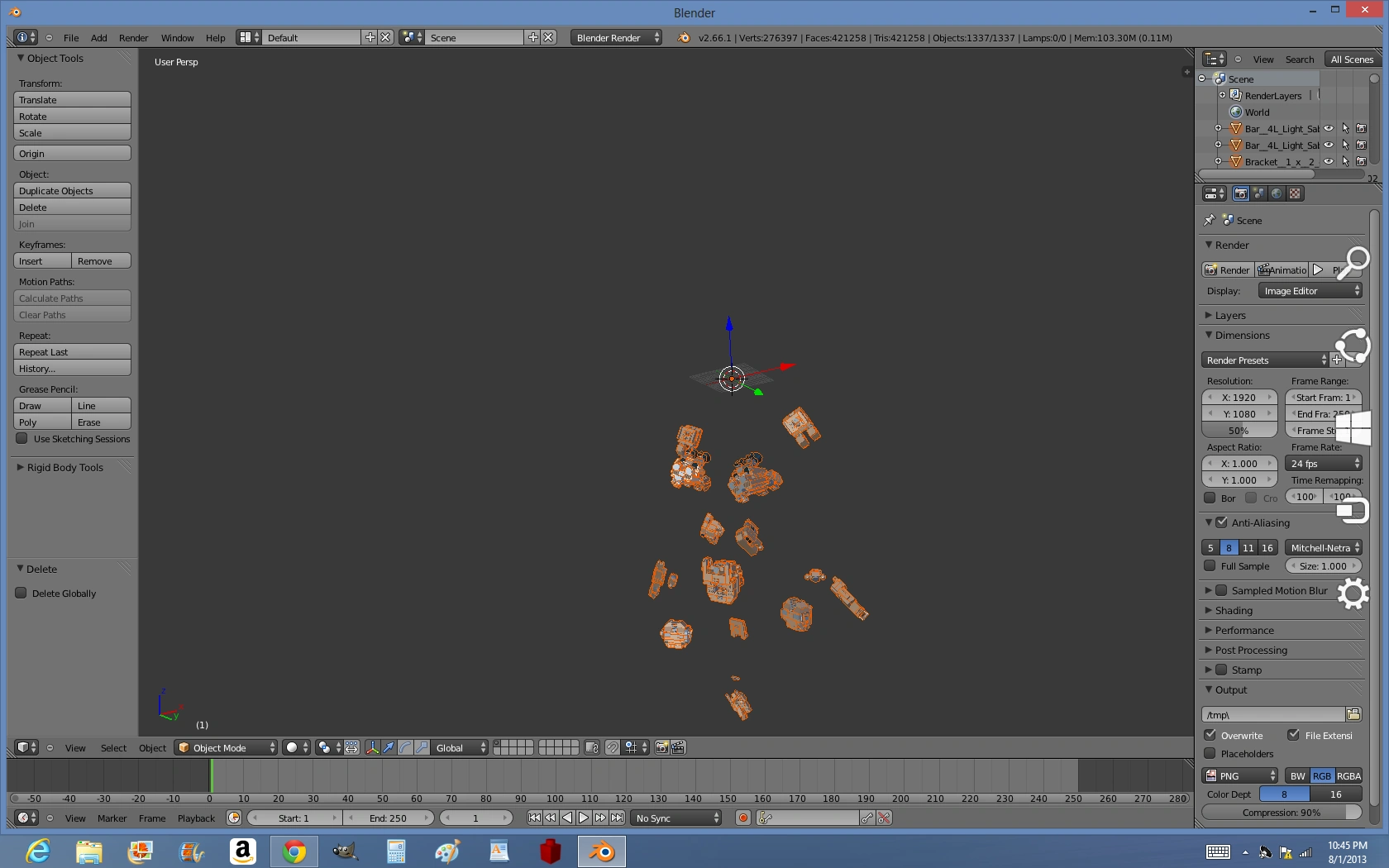
Task: Enable Full Sample checkbox
Action: [x=1210, y=565]
